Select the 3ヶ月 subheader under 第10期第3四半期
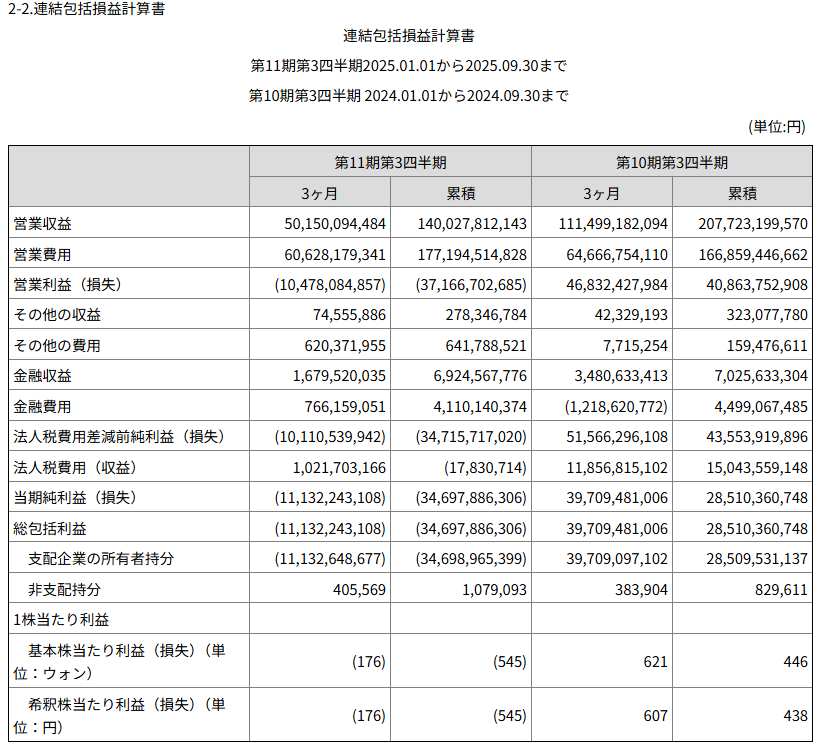 pyautogui.click(x=601, y=193)
